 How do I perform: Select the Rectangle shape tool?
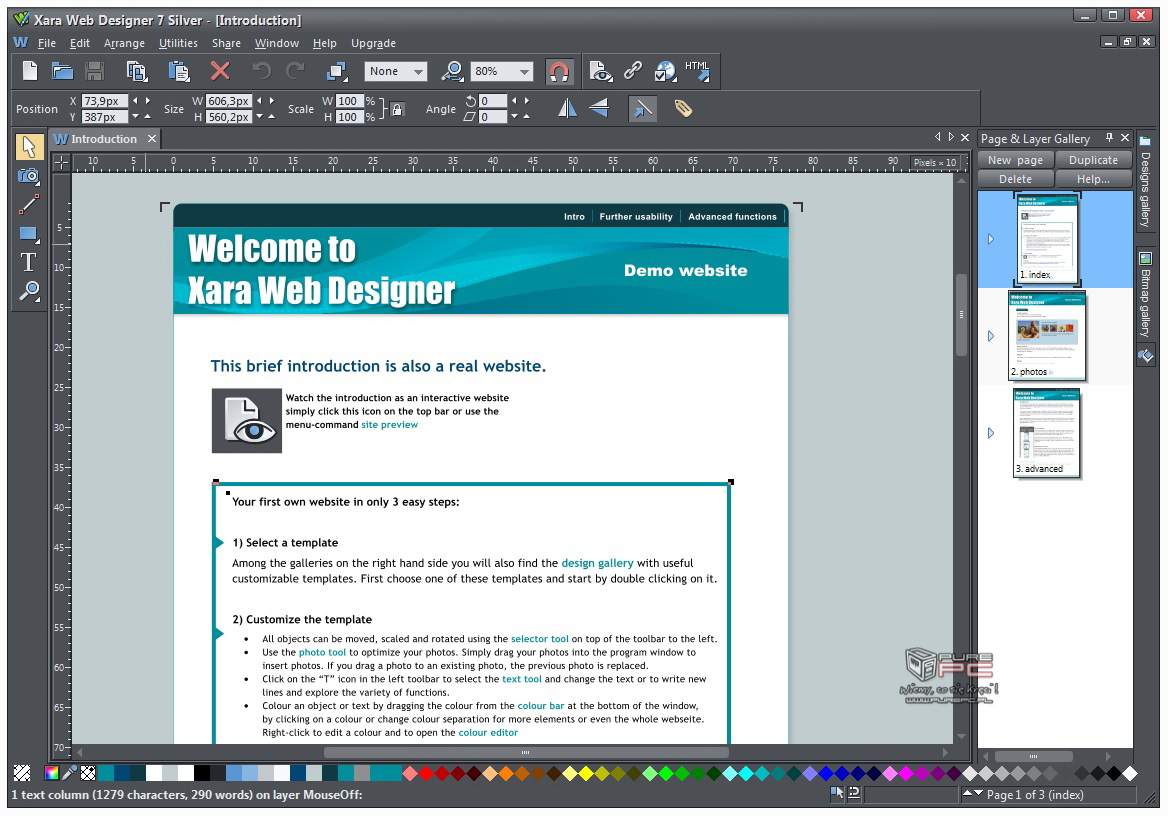28,234
